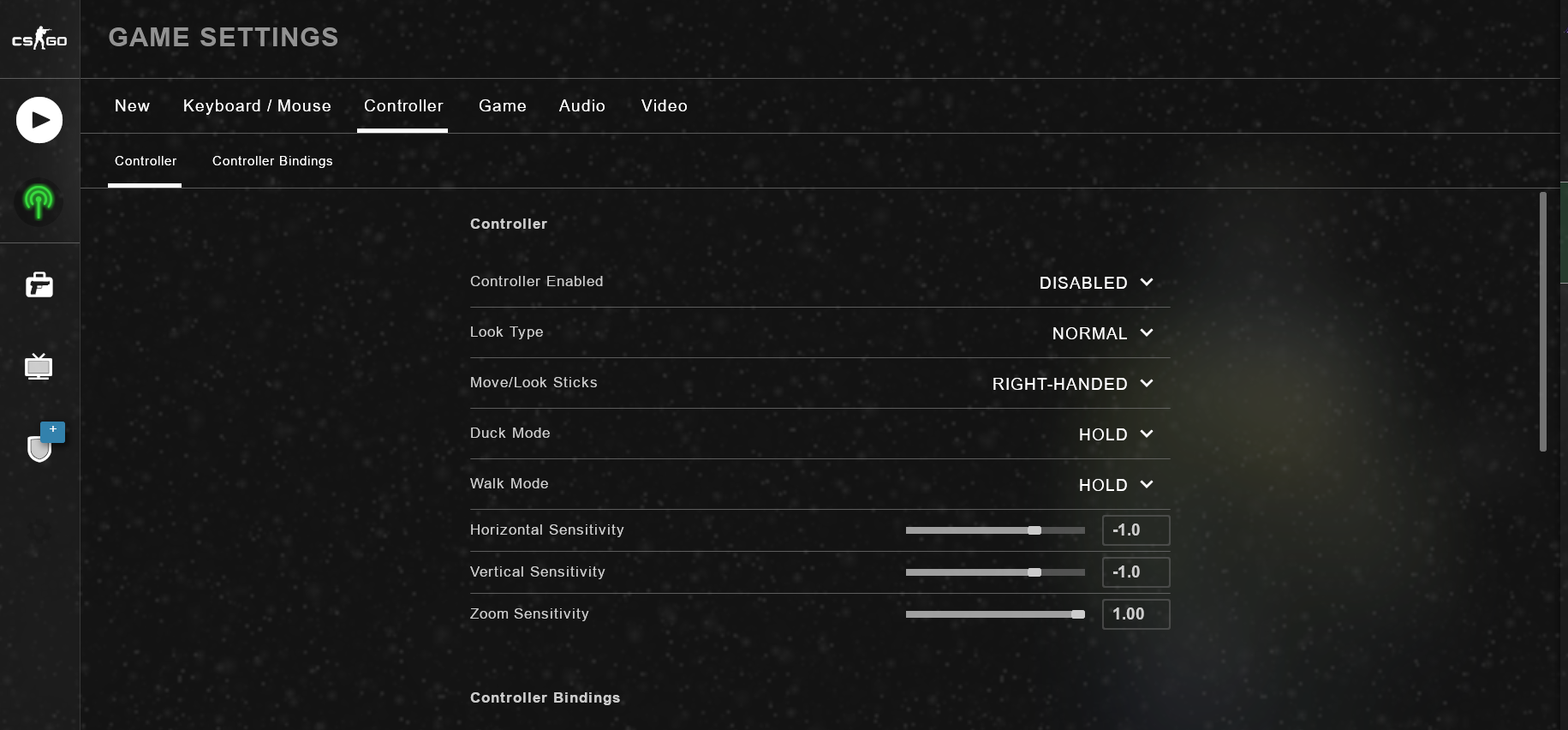Click the Horizontal Sensitivity slider handle

point(1034,530)
